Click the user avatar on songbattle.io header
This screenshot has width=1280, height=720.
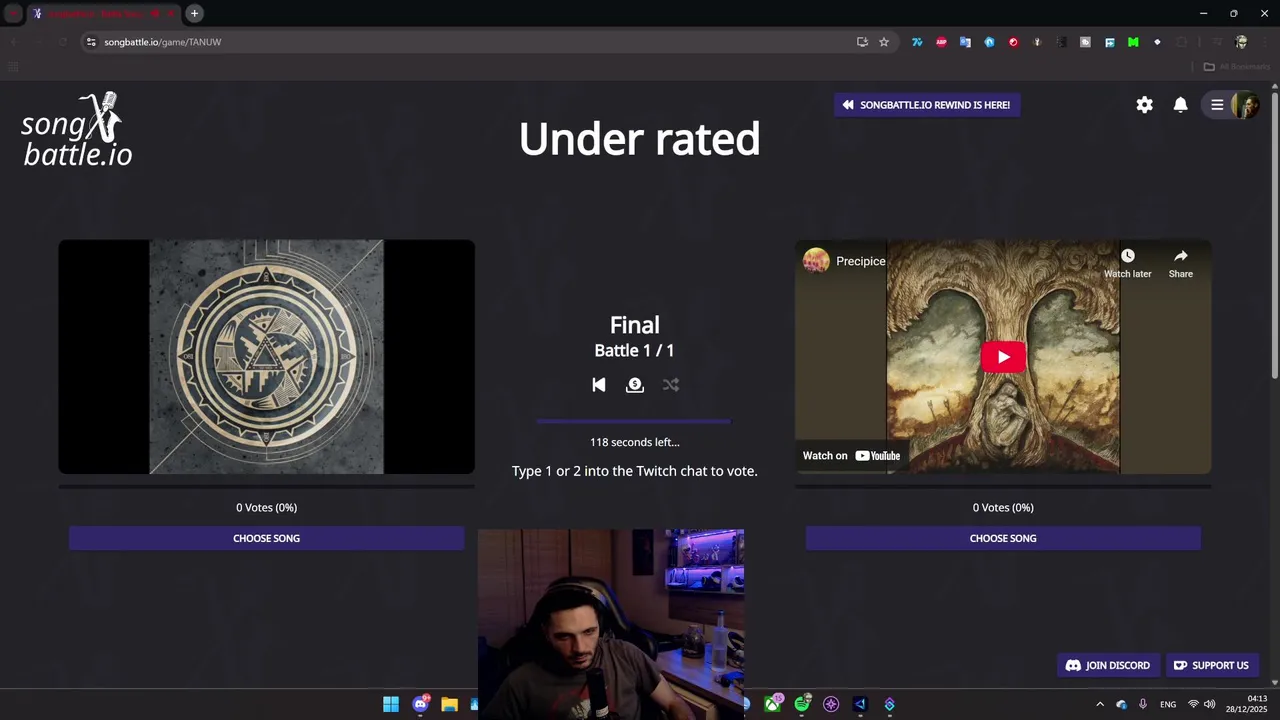point(1245,105)
